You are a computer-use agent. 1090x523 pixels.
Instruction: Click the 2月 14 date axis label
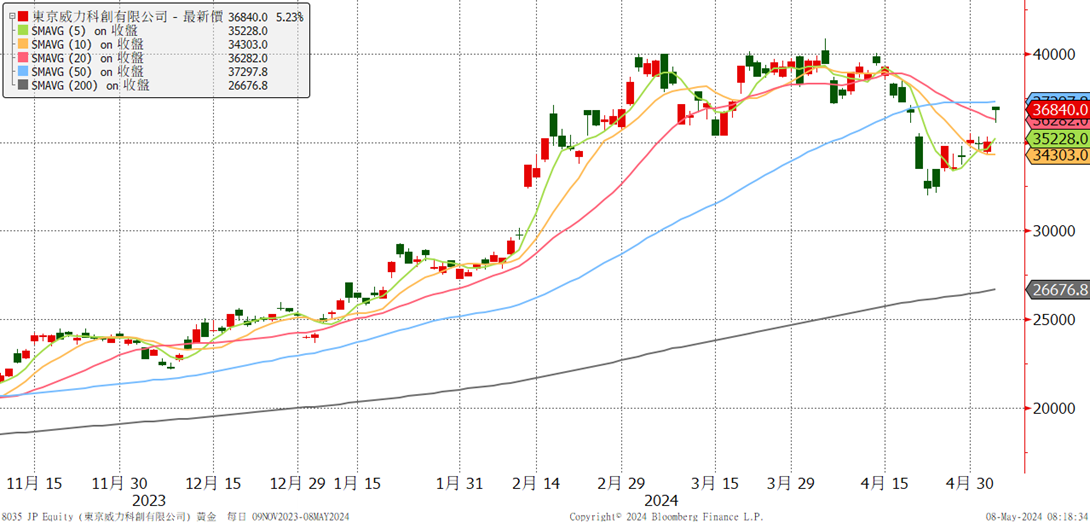point(535,483)
